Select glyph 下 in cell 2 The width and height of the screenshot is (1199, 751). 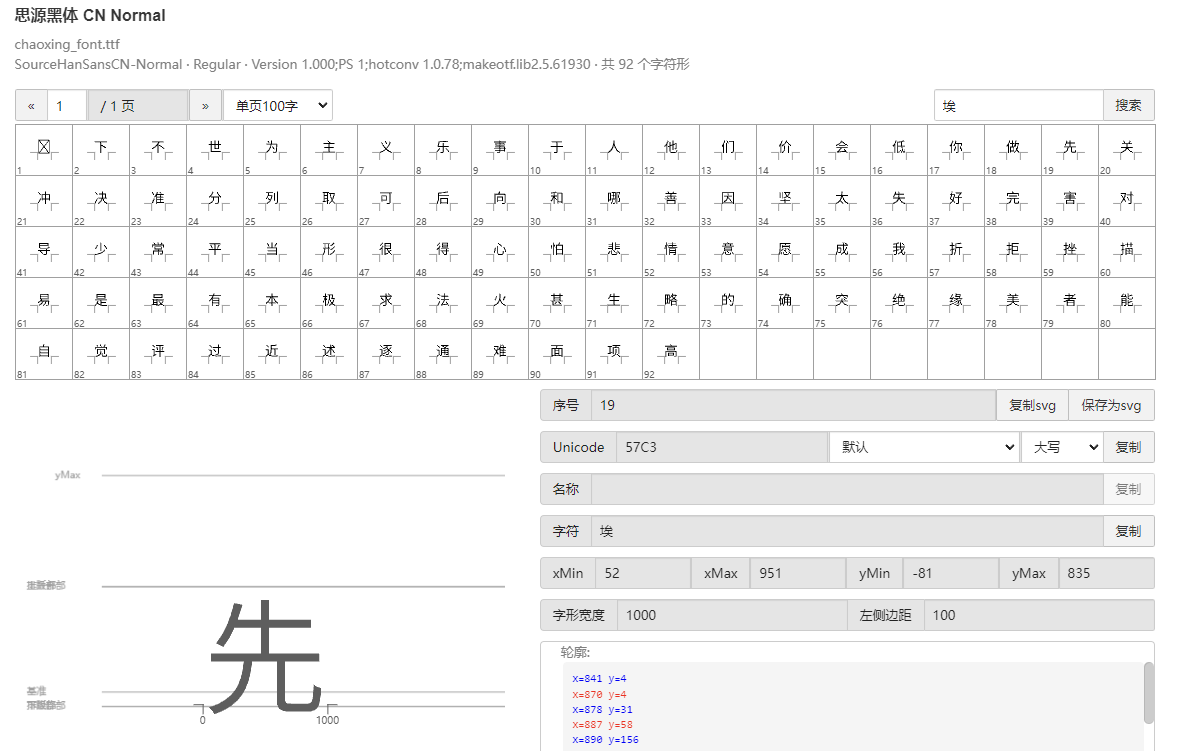(101, 151)
